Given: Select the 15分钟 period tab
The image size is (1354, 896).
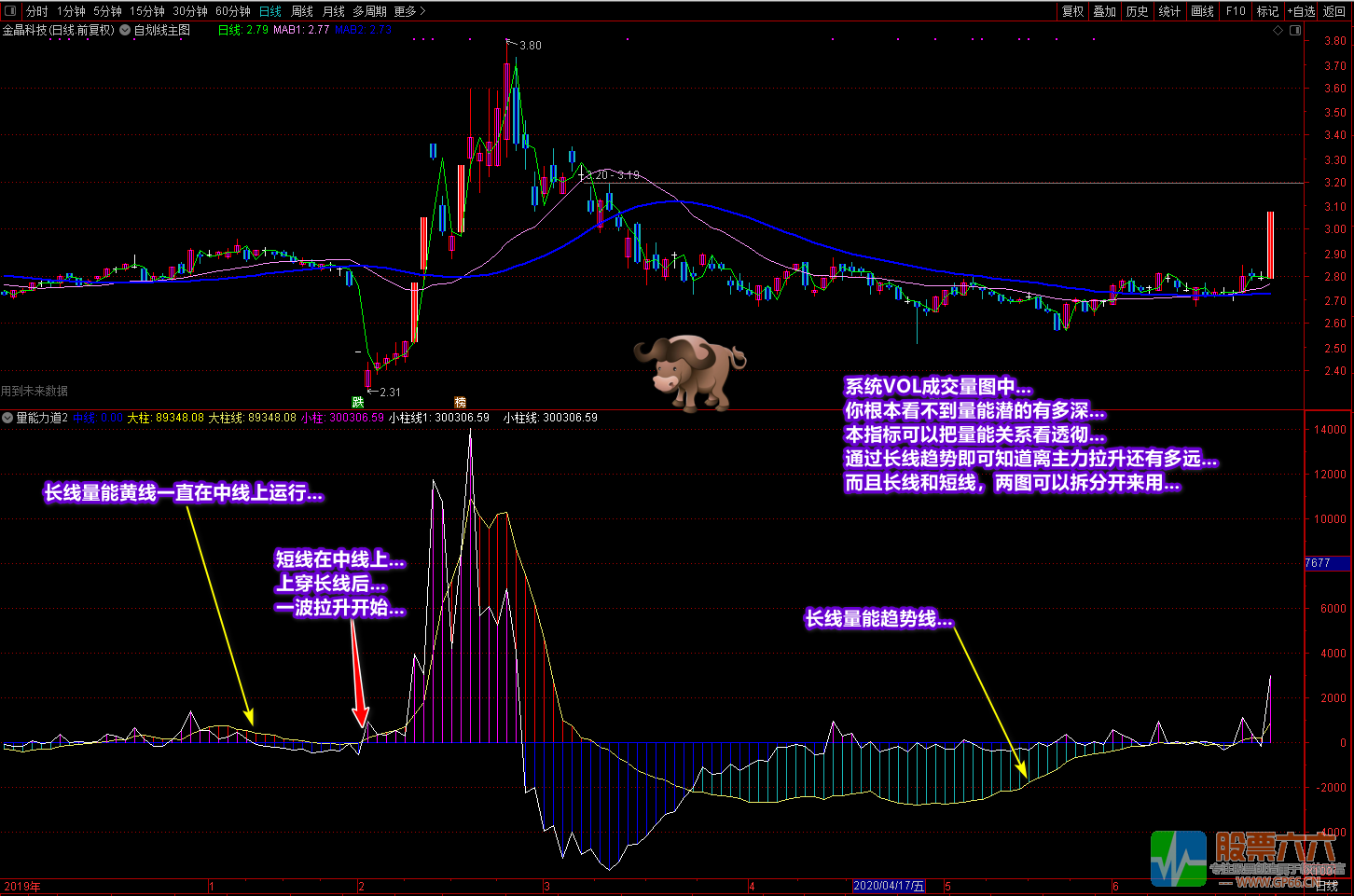Looking at the screenshot, I should click(147, 11).
